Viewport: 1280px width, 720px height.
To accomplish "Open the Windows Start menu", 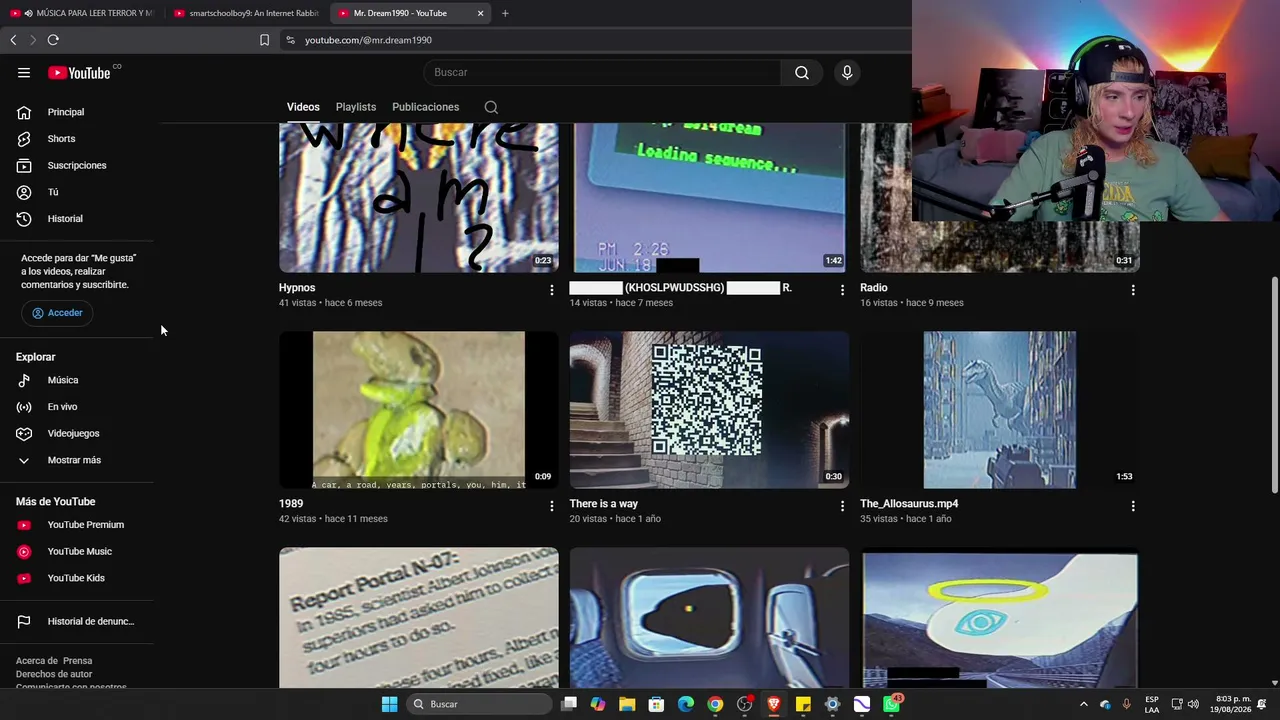I will tap(389, 704).
